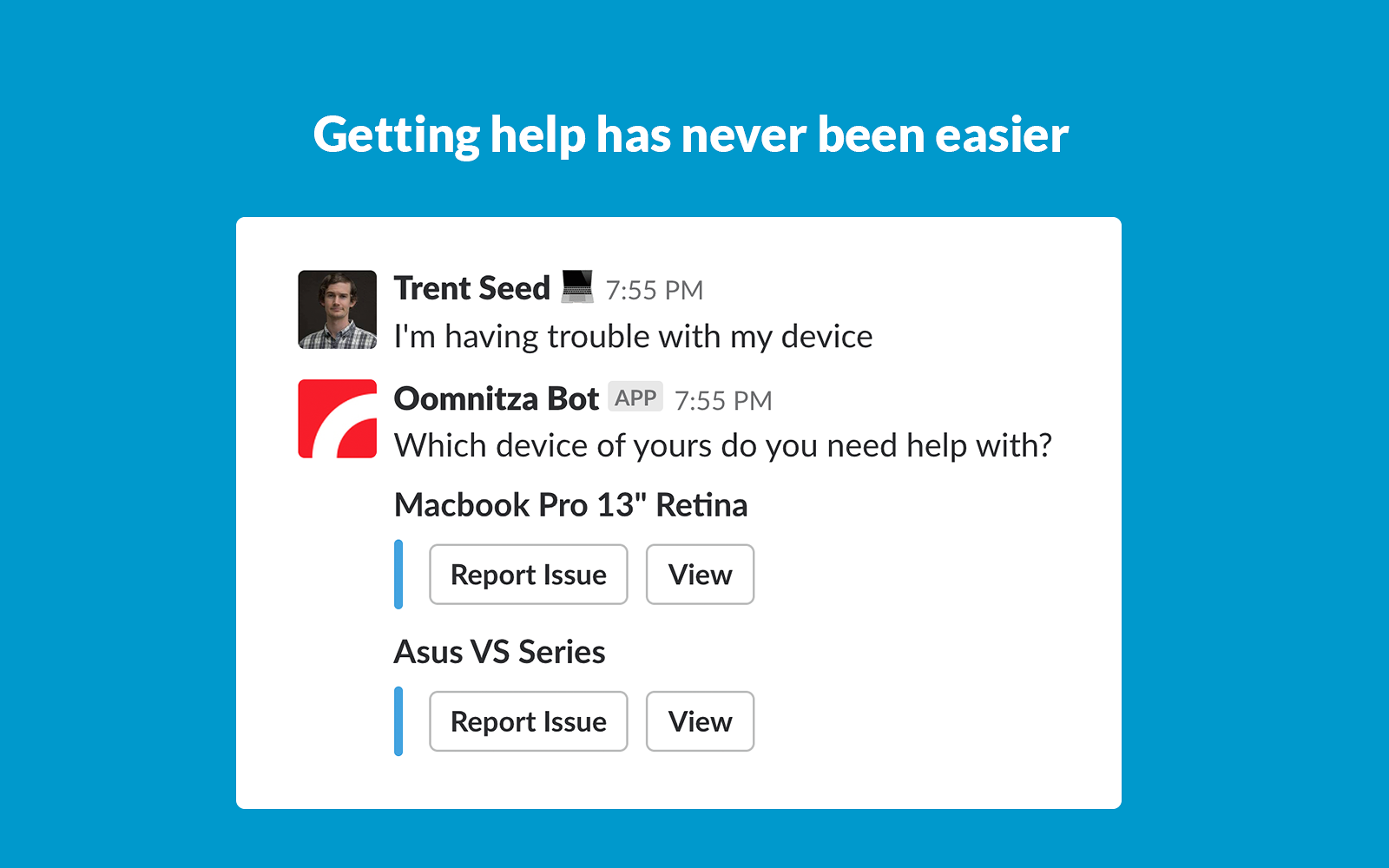Viewport: 1389px width, 868px height.
Task: Open the Oomnitza Bot name link
Action: tap(496, 398)
